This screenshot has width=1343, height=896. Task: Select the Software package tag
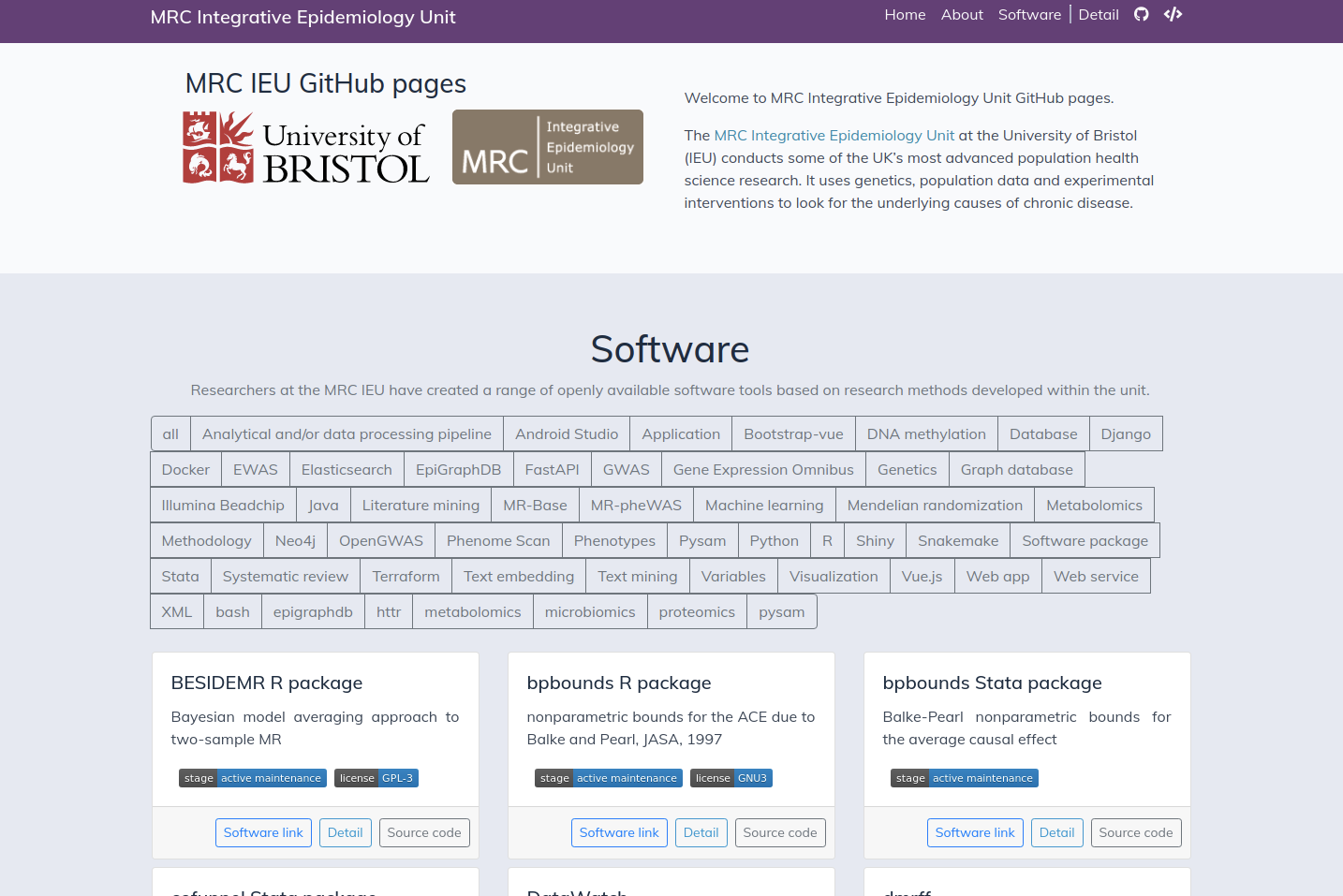(x=1085, y=540)
